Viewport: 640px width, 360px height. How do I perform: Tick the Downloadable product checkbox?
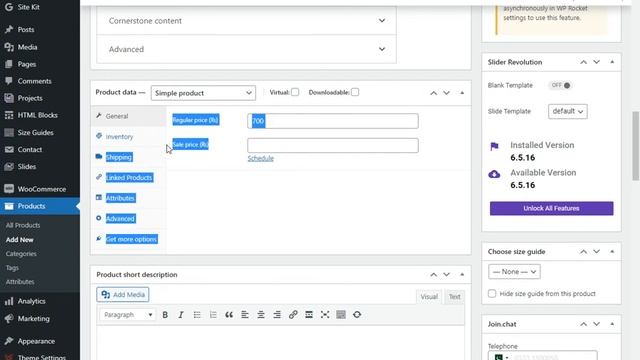(x=355, y=92)
